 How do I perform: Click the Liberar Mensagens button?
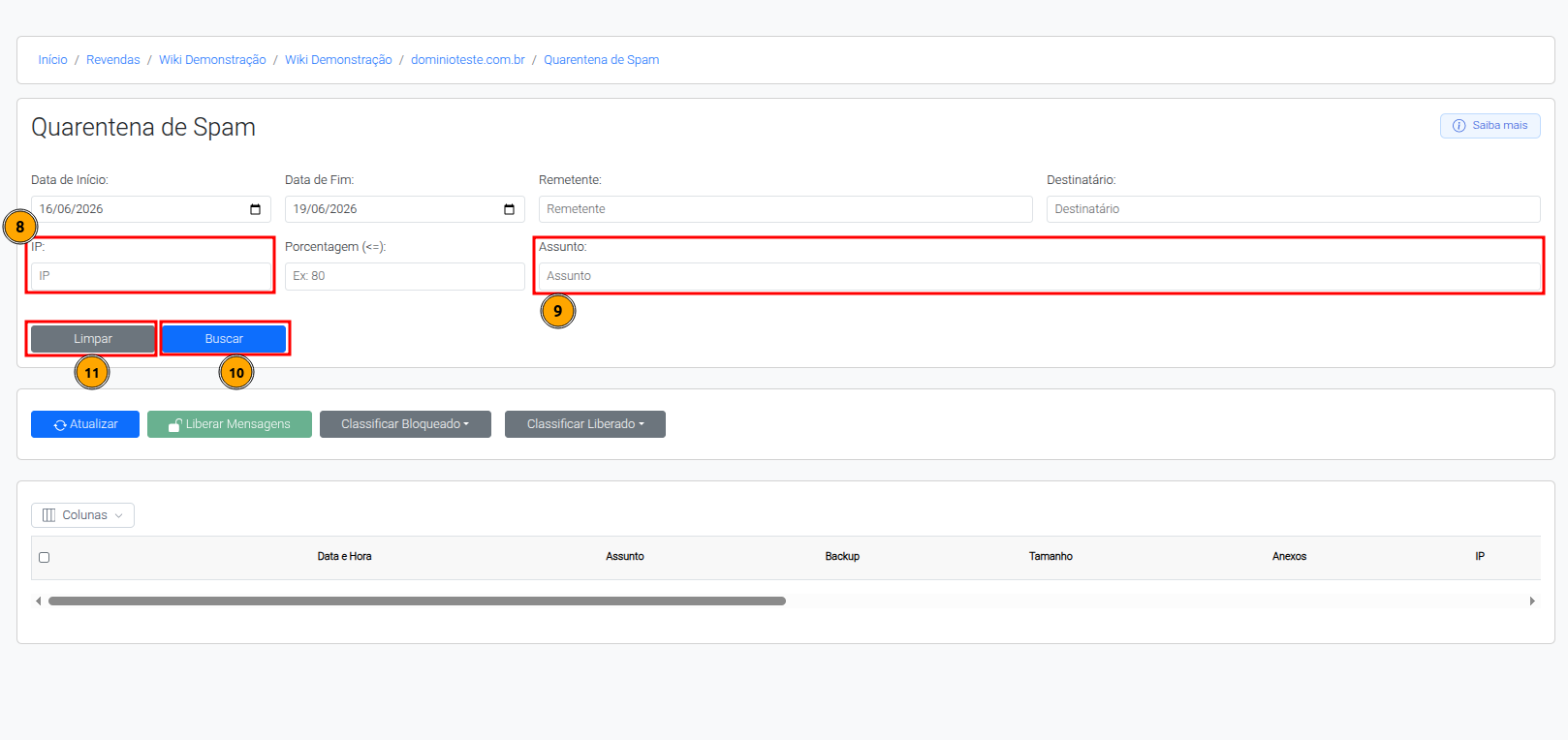(230, 424)
